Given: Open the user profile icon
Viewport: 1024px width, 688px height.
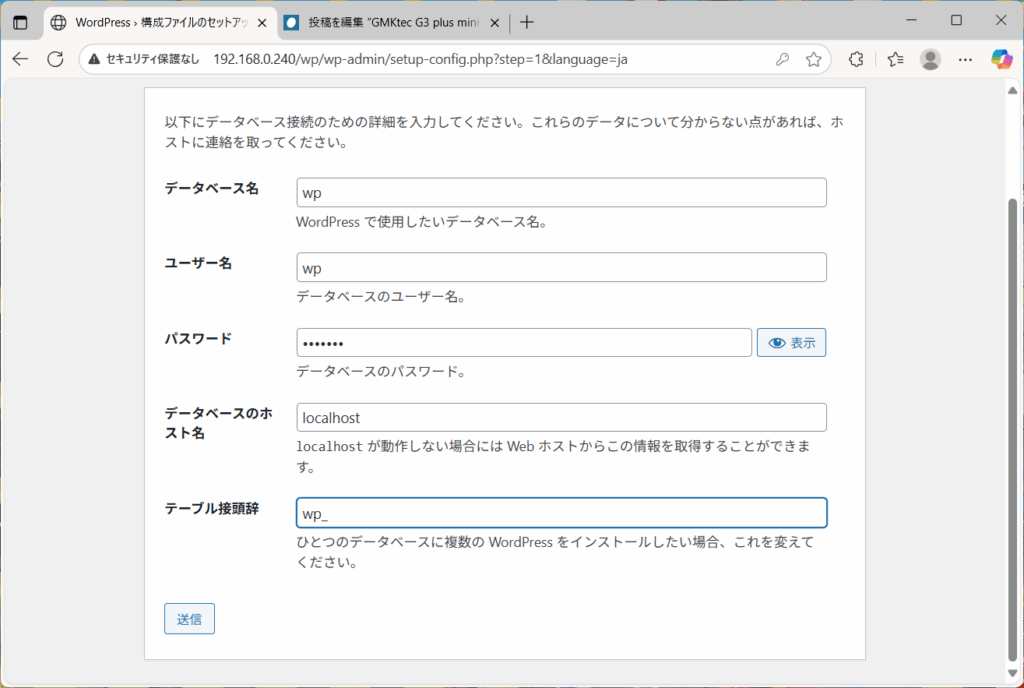Looking at the screenshot, I should (x=930, y=59).
